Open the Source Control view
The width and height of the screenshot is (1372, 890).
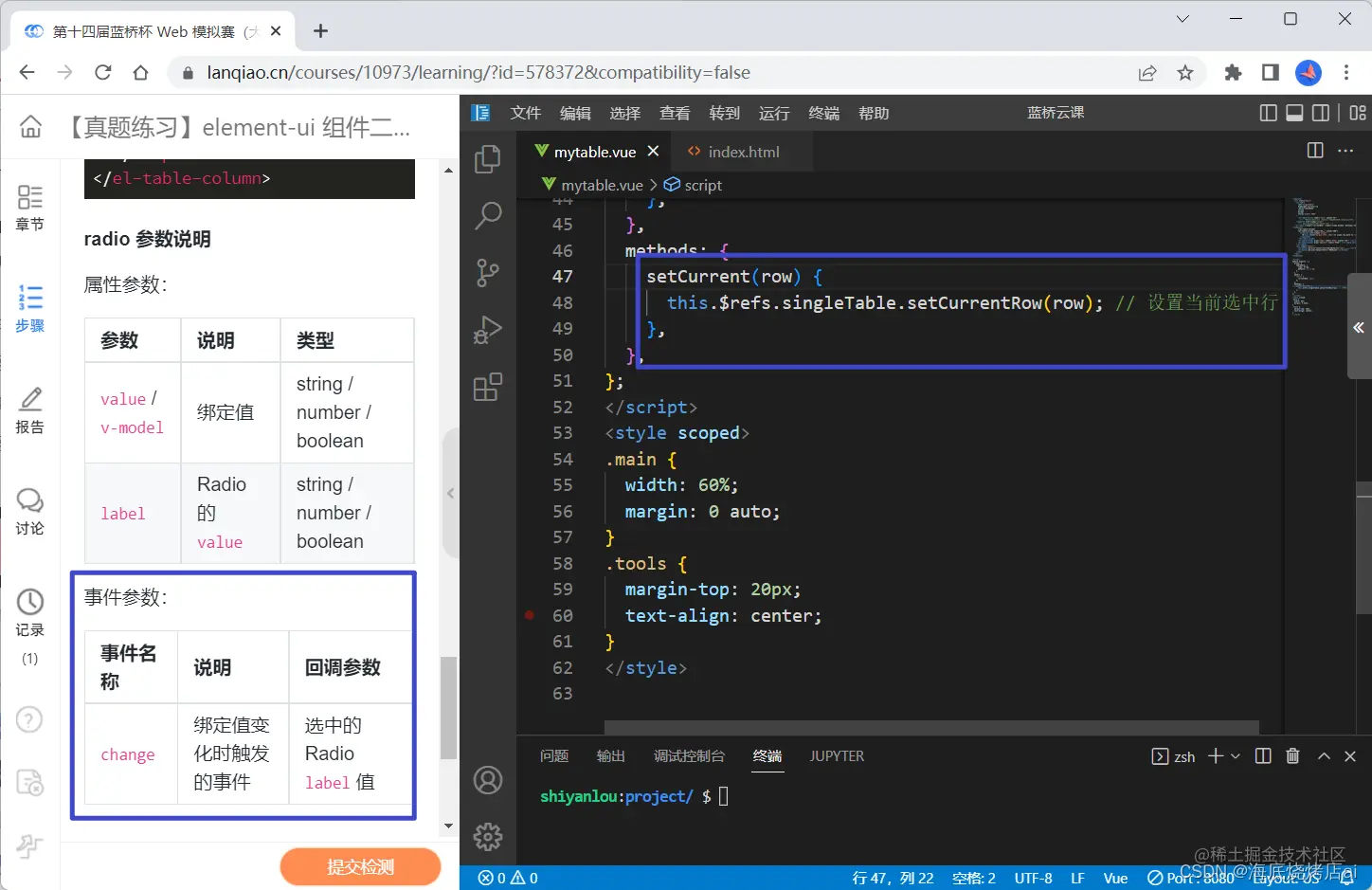tap(487, 273)
